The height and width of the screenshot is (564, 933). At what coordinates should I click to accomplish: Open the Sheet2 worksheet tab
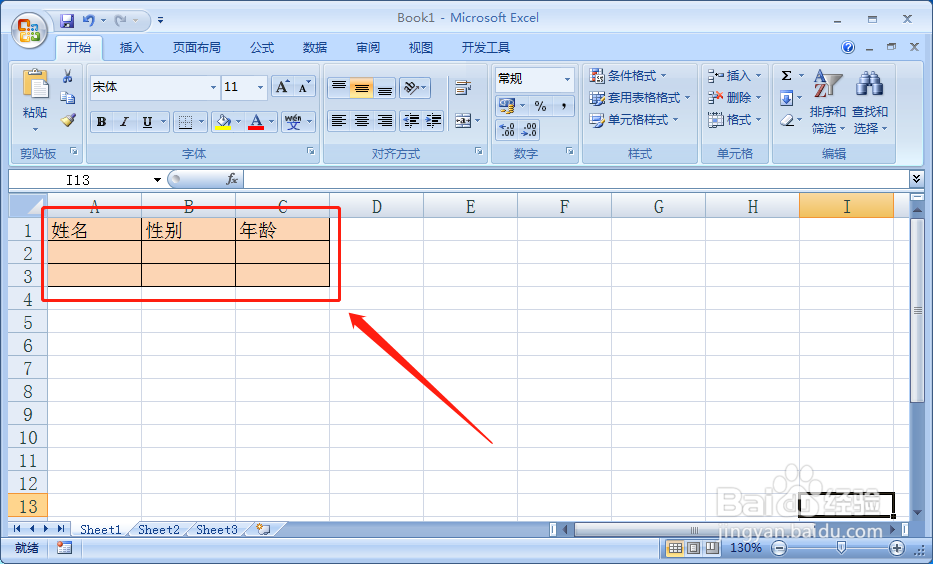(x=159, y=529)
